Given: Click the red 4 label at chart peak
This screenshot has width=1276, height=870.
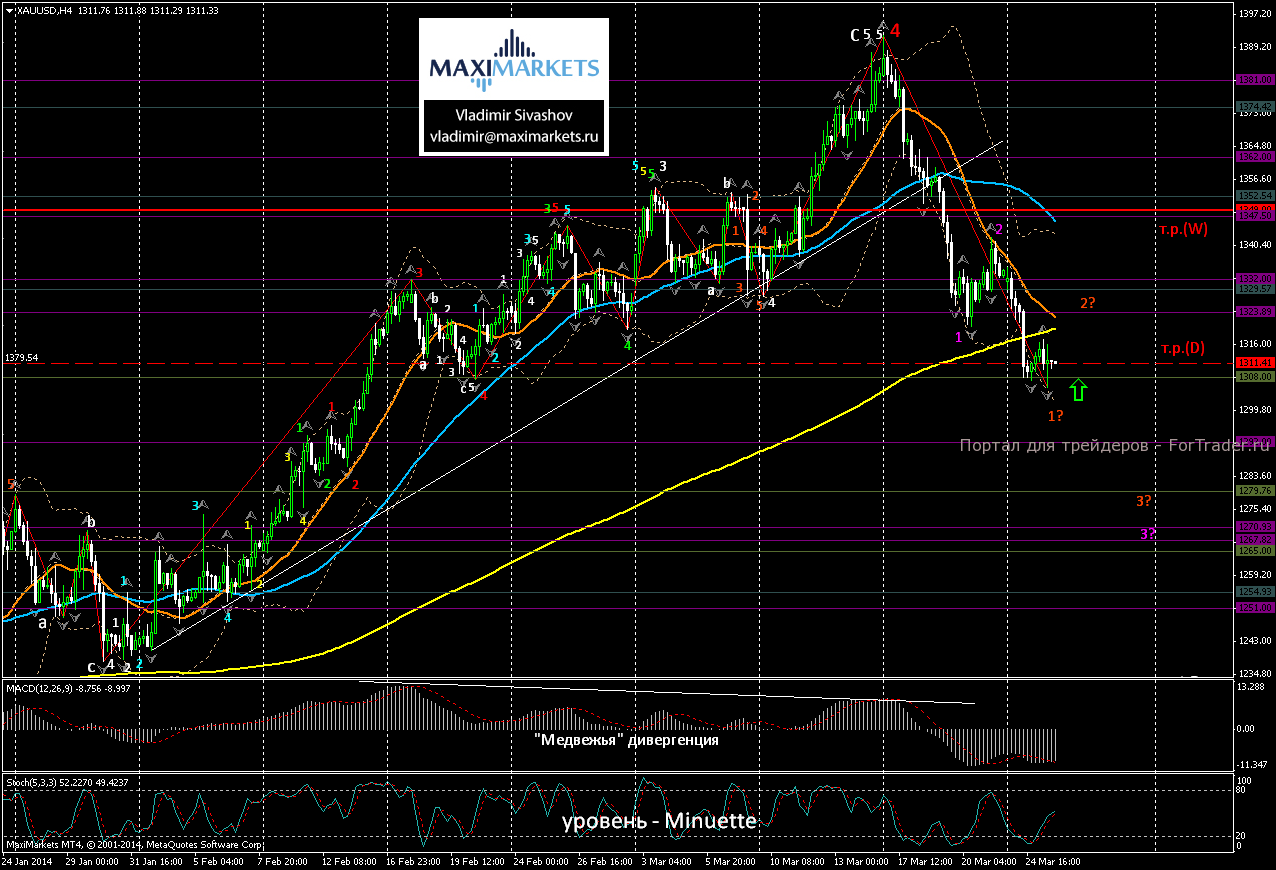Looking at the screenshot, I should [x=895, y=31].
